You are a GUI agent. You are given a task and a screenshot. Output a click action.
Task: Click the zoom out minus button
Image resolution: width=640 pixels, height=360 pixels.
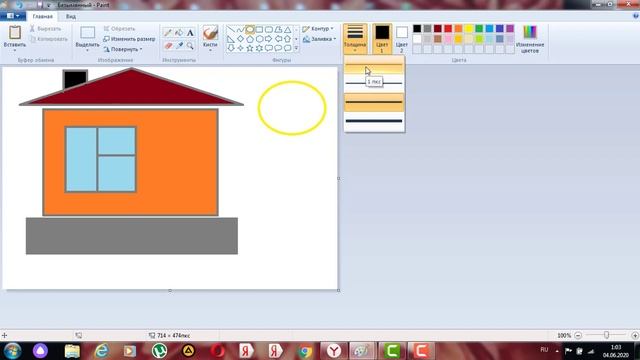click(x=578, y=335)
